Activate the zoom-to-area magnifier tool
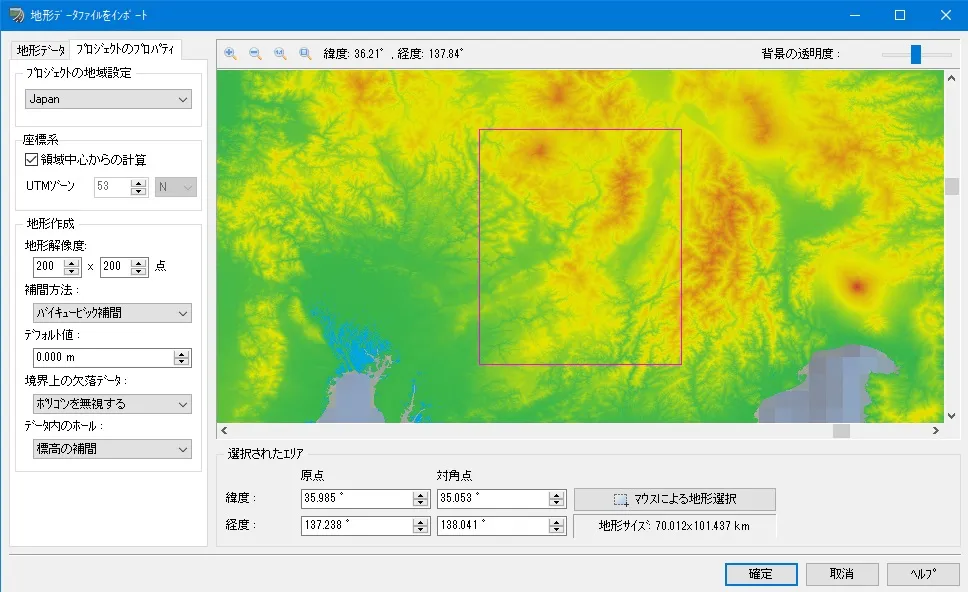This screenshot has width=968, height=592. pos(305,54)
